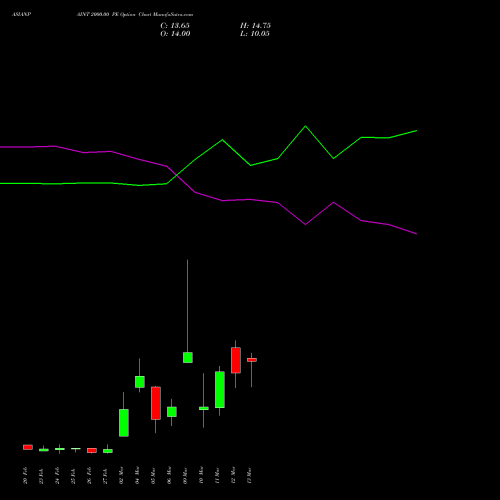Viewport: 500px width, 500px height.
Task: Select the small green candle above 27 Feb
Action: coord(108,451)
